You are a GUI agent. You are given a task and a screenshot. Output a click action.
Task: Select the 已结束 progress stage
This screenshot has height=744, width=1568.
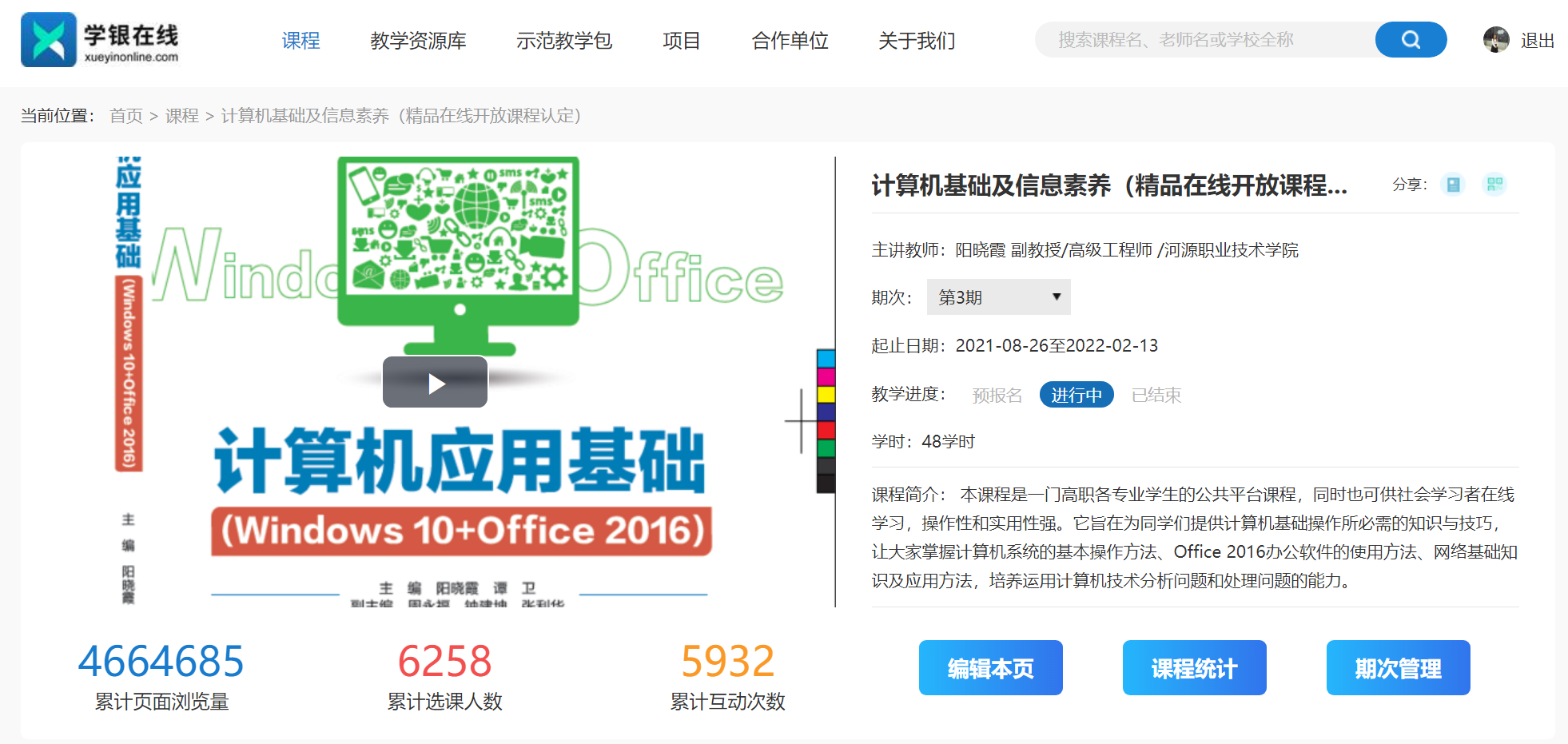(x=1156, y=395)
